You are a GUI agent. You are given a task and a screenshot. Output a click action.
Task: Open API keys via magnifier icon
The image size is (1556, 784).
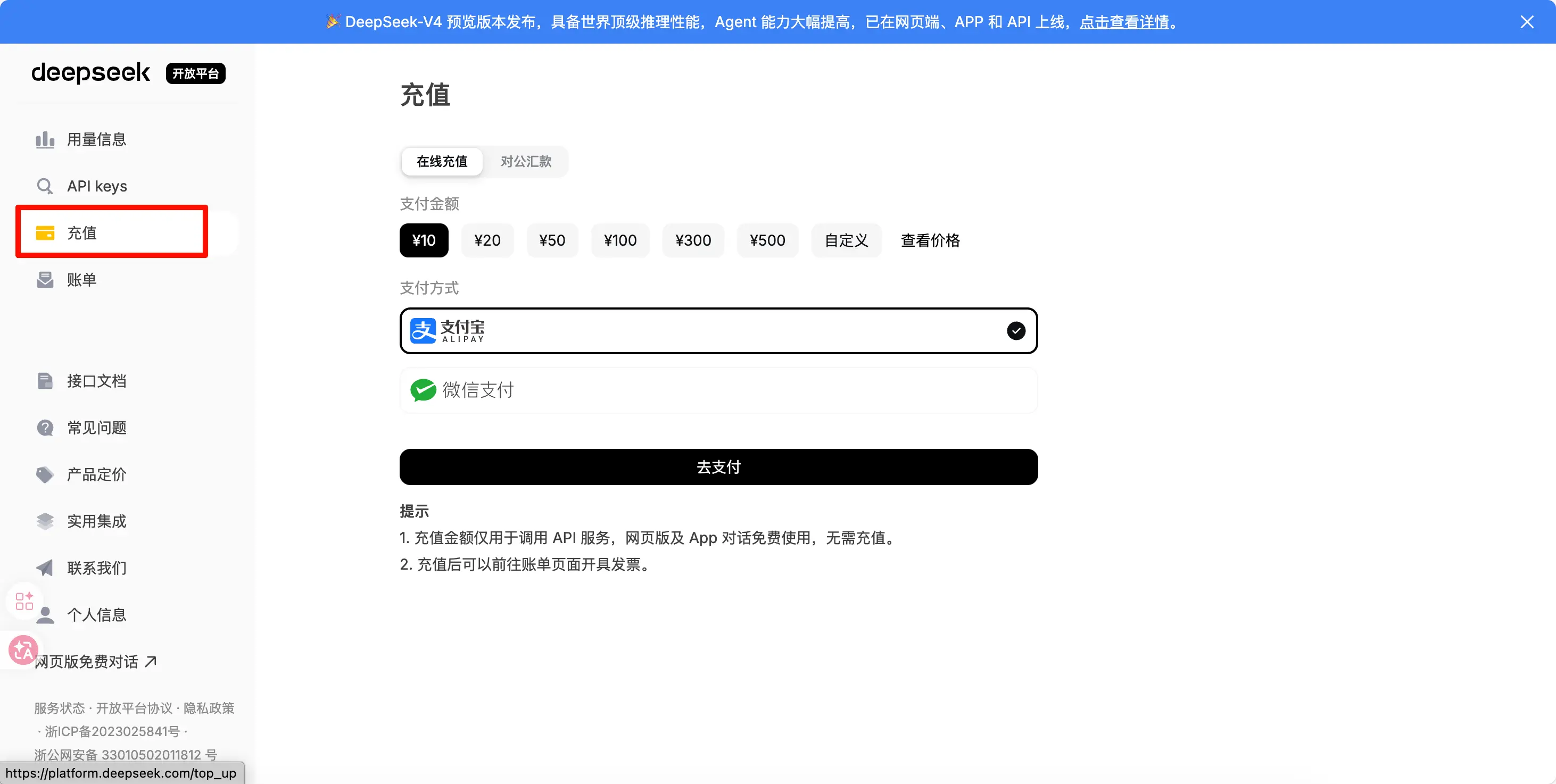pos(45,186)
